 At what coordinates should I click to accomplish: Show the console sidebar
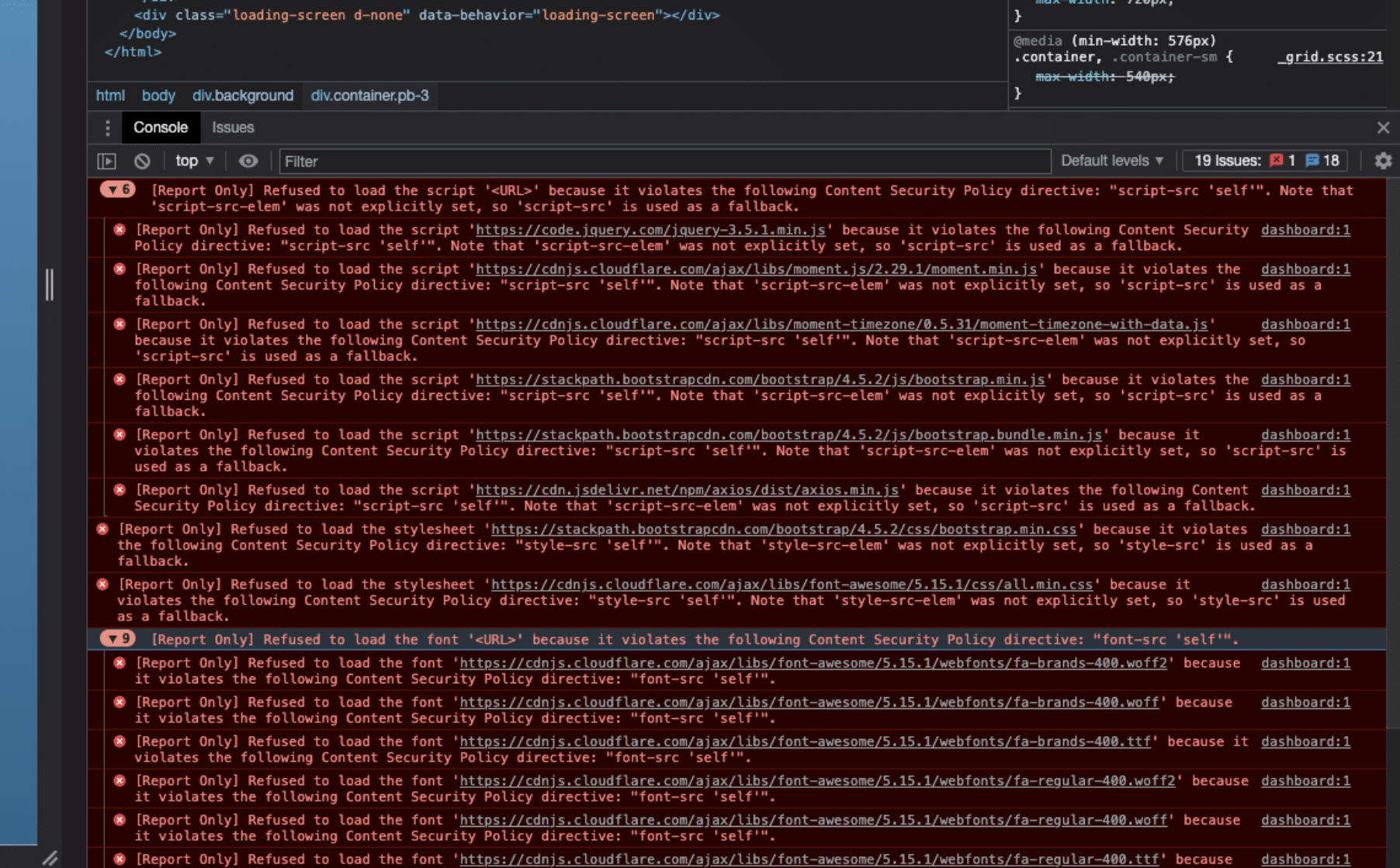[x=106, y=161]
